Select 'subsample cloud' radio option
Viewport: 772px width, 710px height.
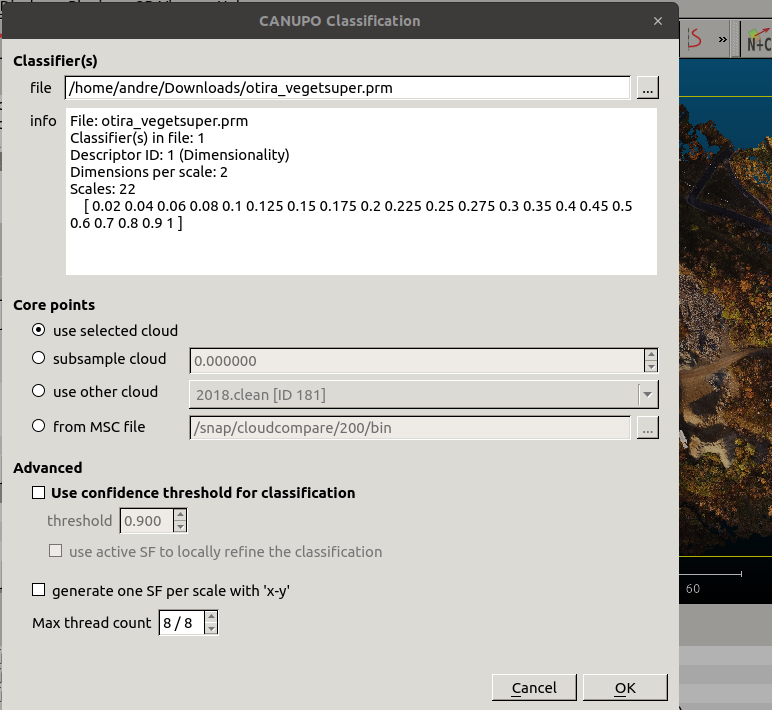click(39, 358)
